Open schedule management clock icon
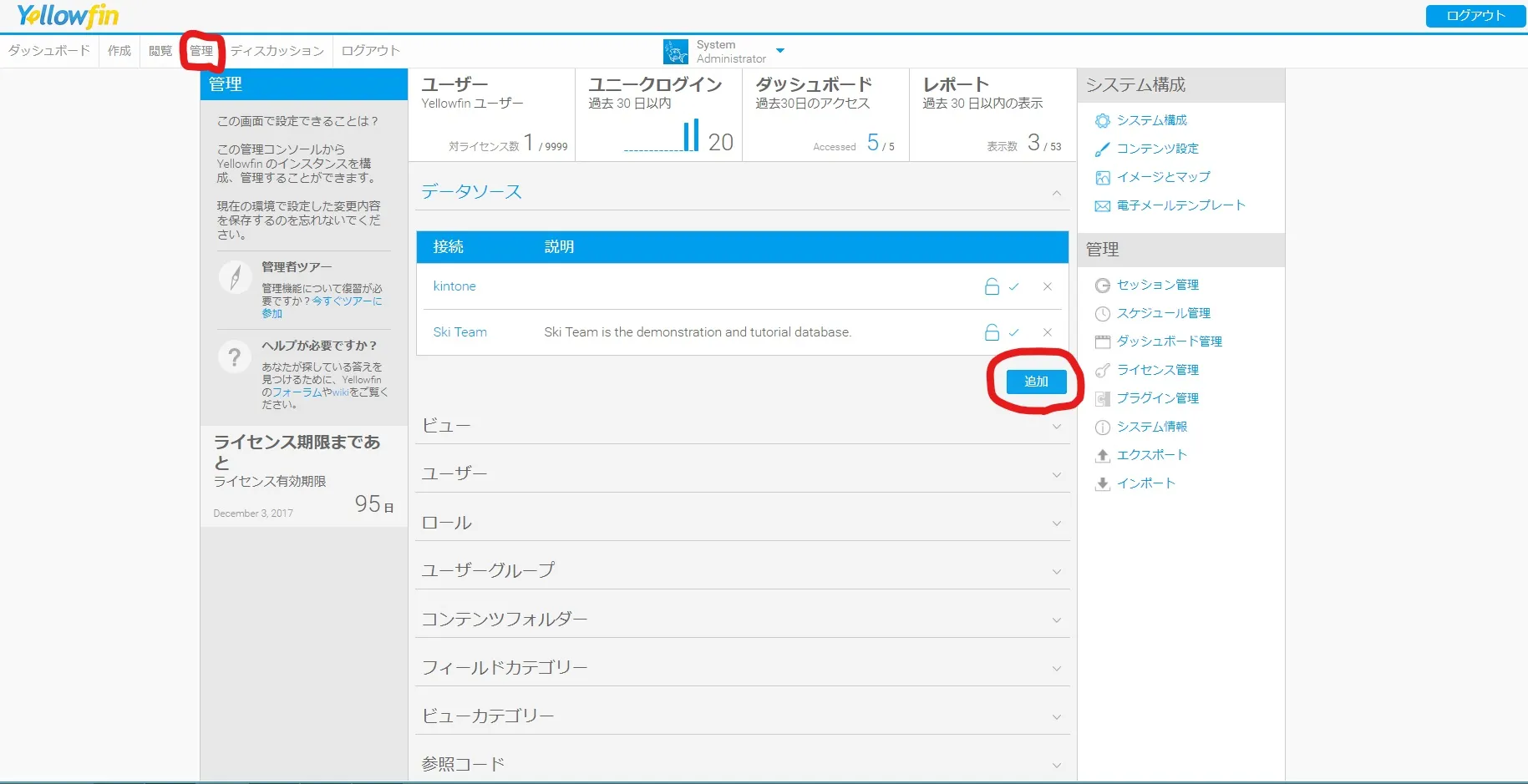Viewport: 1528px width, 784px height. point(1103,314)
